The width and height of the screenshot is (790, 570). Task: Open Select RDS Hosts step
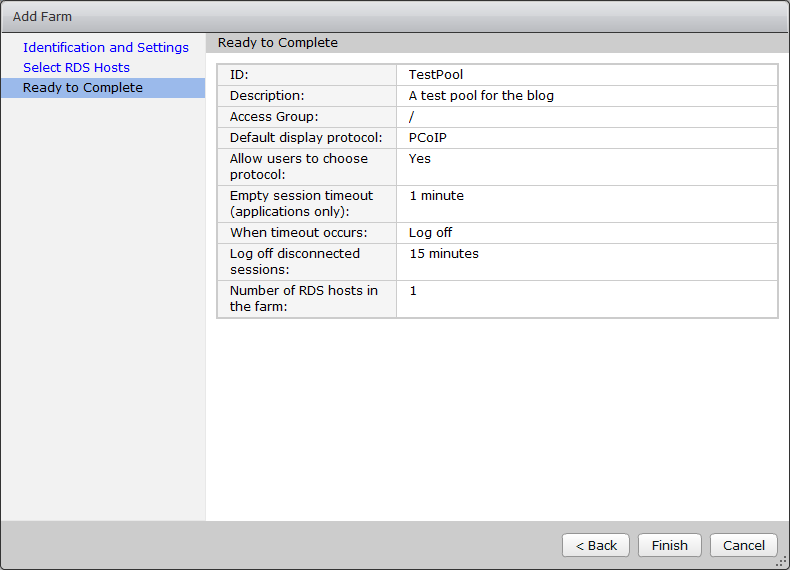76,67
